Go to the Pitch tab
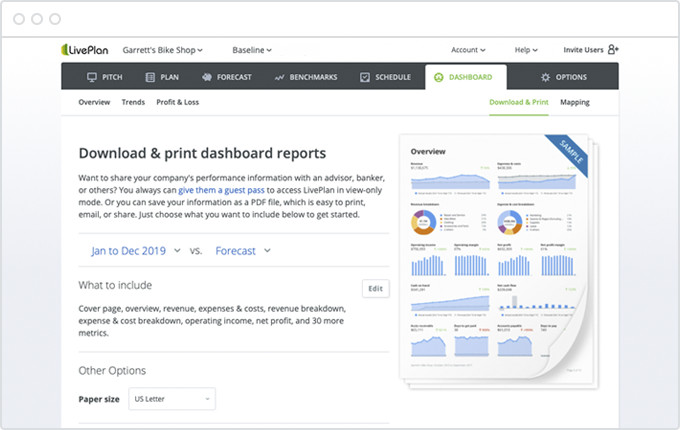The width and height of the screenshot is (680, 430). pyautogui.click(x=105, y=77)
